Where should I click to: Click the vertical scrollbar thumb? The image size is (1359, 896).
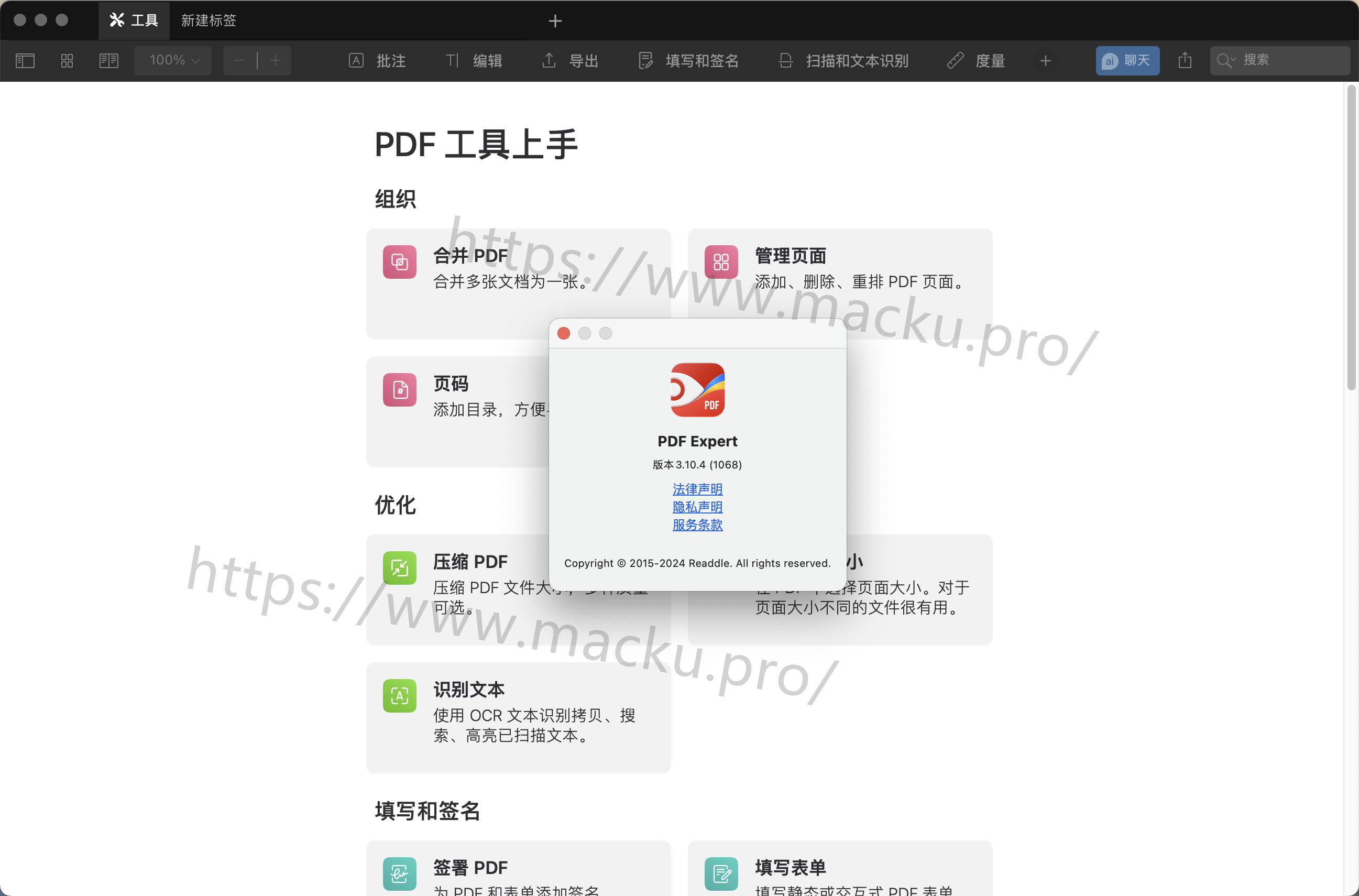(x=1351, y=237)
